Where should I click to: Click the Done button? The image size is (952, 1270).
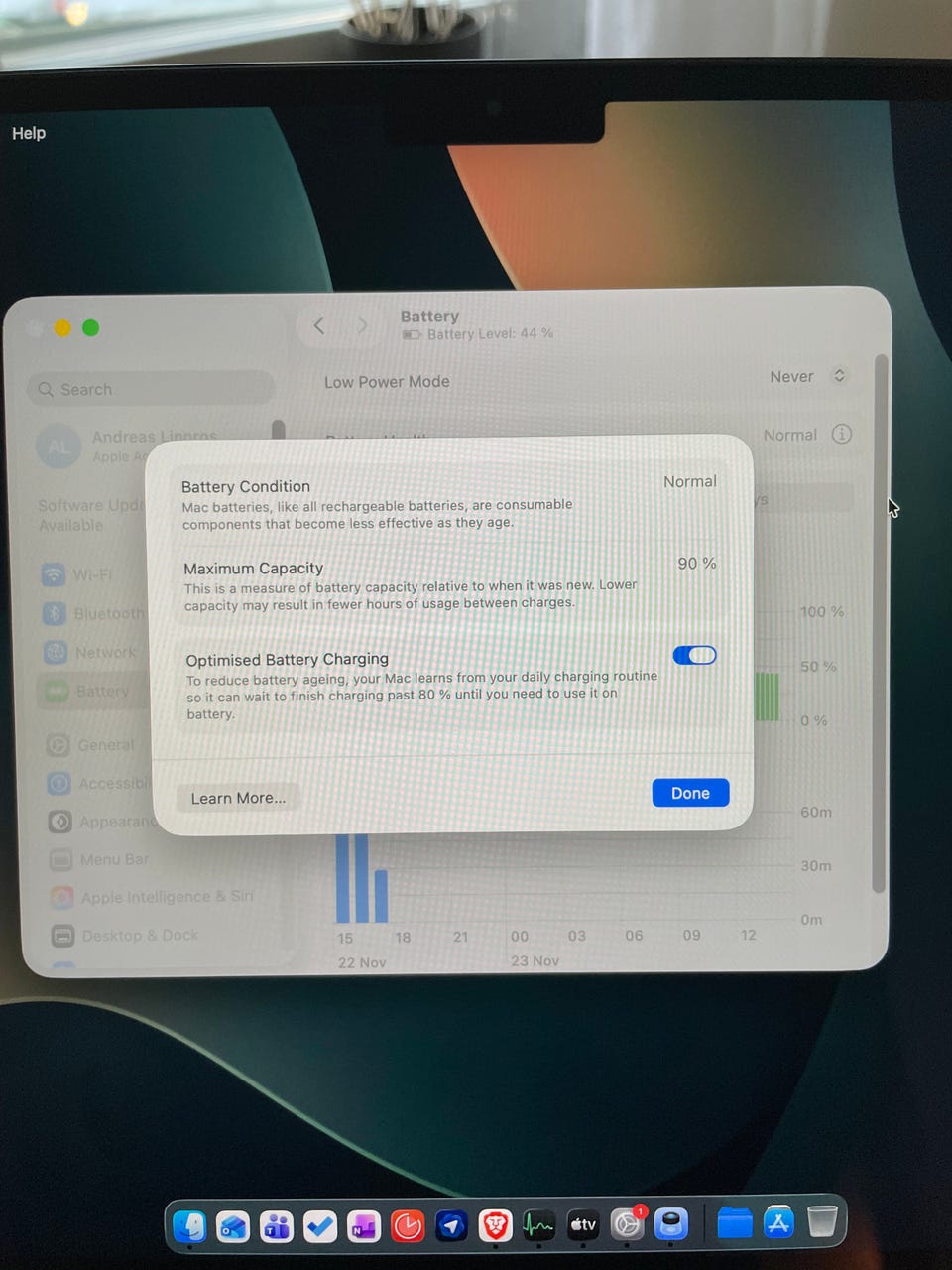690,793
